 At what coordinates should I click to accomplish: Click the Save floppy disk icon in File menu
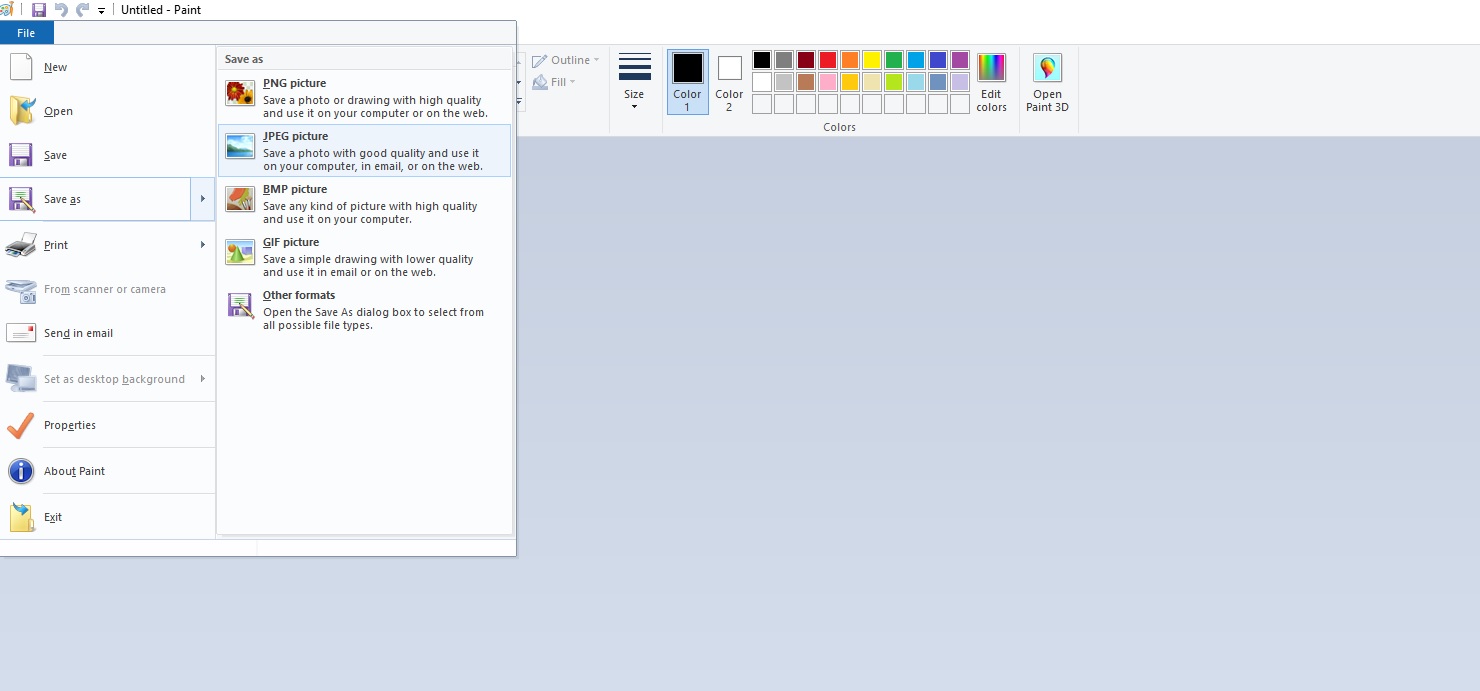point(21,155)
